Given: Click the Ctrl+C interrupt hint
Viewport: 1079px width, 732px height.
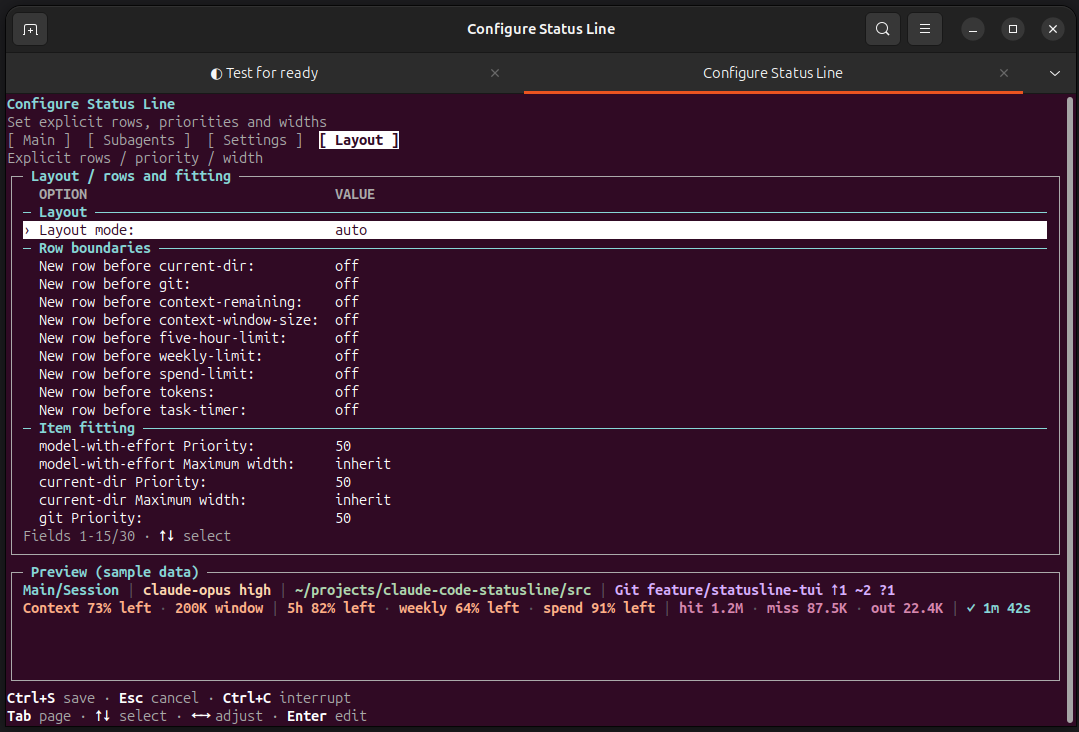Looking at the screenshot, I should [x=286, y=698].
